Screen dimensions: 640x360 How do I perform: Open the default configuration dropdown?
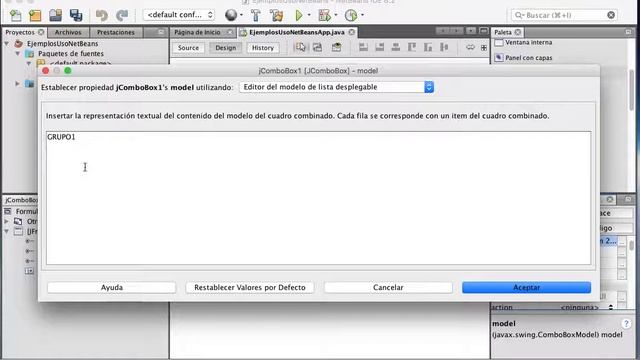pyautogui.click(x=179, y=15)
